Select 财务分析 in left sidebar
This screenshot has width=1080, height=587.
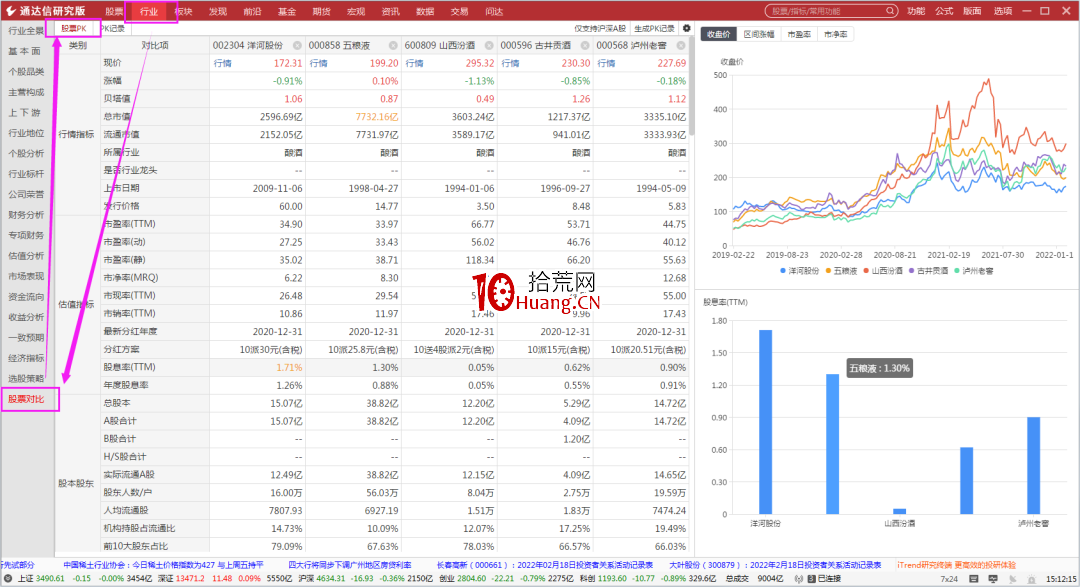[26, 215]
